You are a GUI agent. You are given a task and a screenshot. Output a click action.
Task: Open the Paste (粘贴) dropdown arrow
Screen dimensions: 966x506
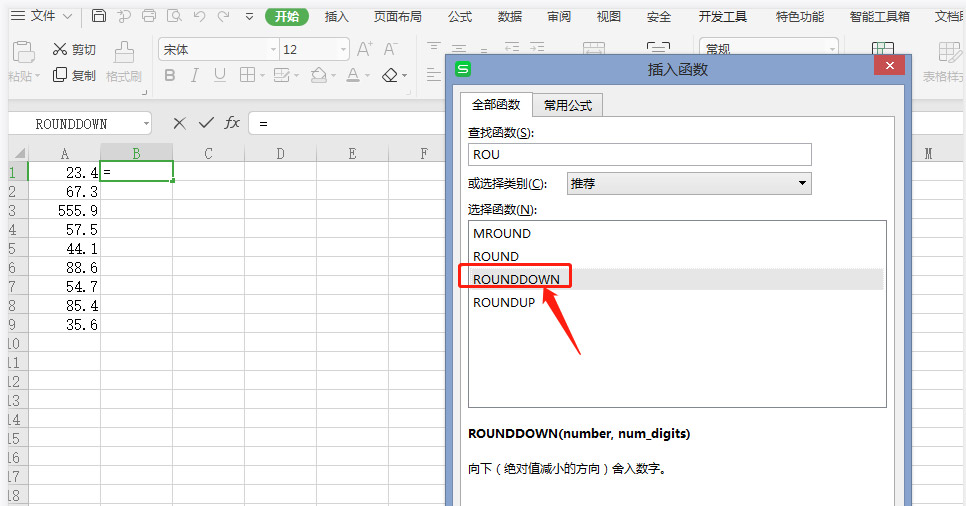click(37, 76)
